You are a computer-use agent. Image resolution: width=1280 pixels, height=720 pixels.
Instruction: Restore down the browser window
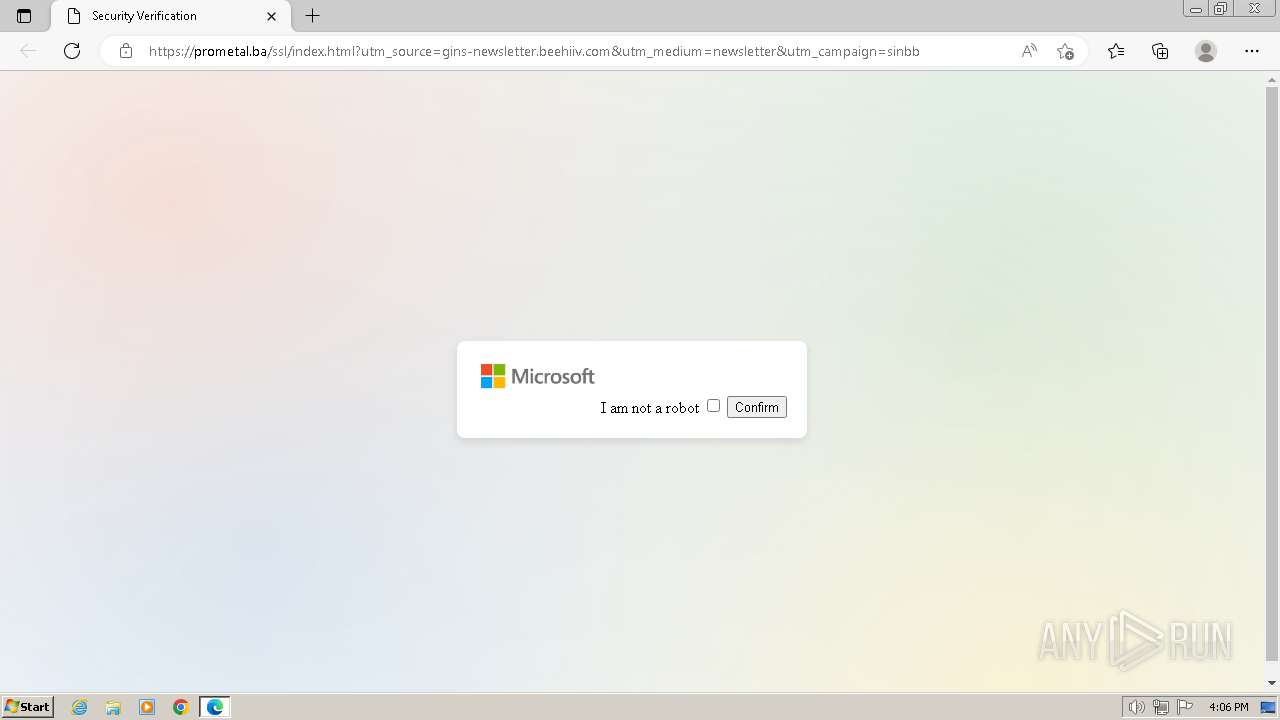point(1221,9)
